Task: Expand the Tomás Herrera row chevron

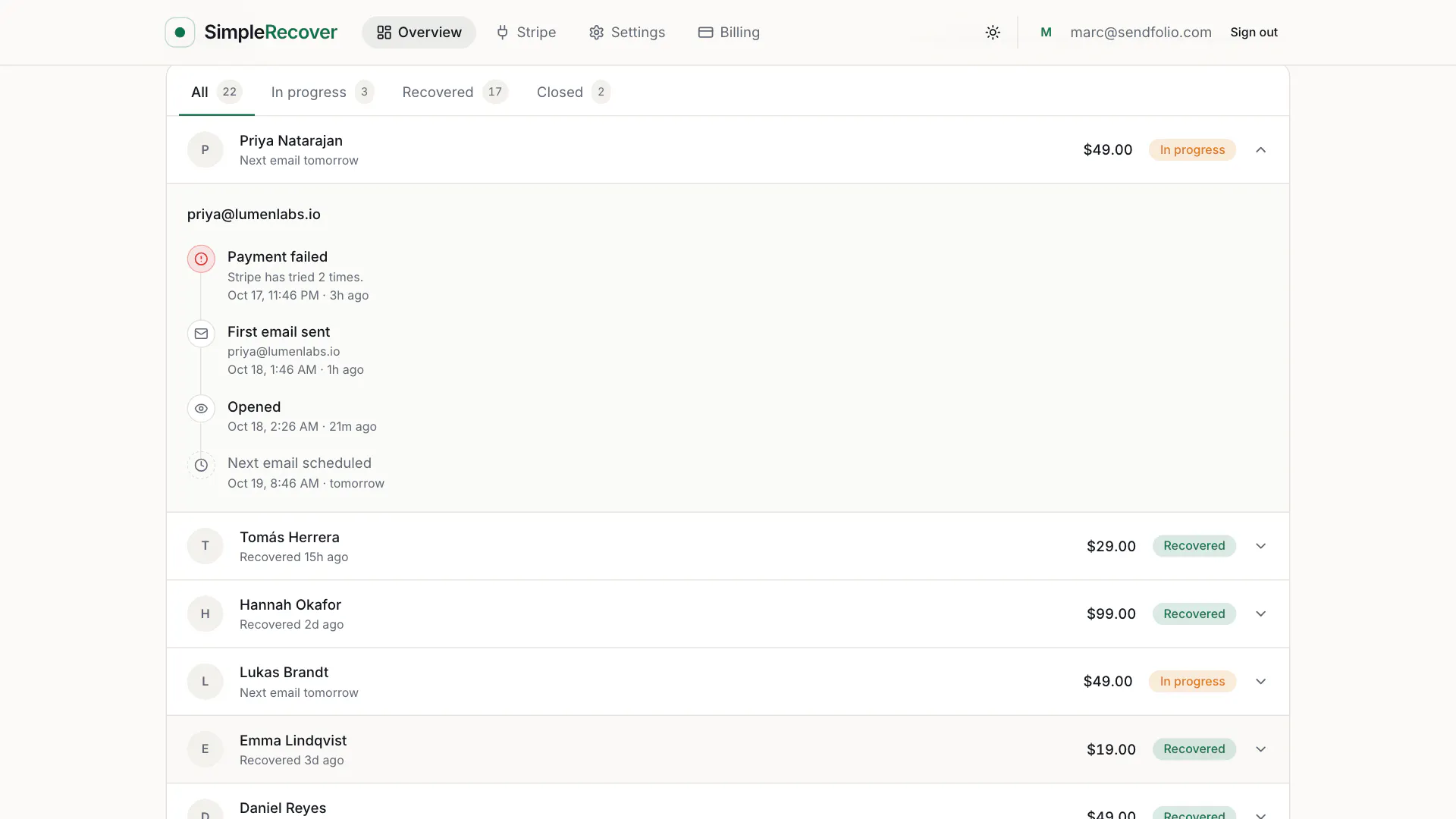Action: pyautogui.click(x=1260, y=546)
